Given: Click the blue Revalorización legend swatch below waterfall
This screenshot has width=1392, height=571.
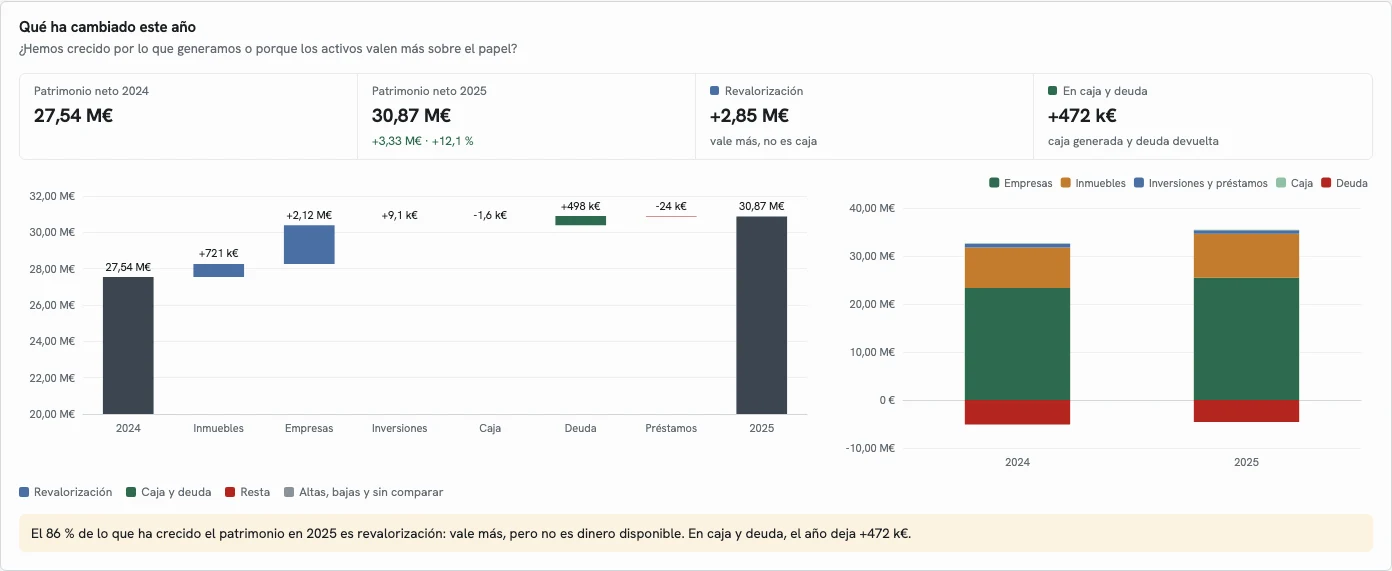Looking at the screenshot, I should tap(24, 492).
